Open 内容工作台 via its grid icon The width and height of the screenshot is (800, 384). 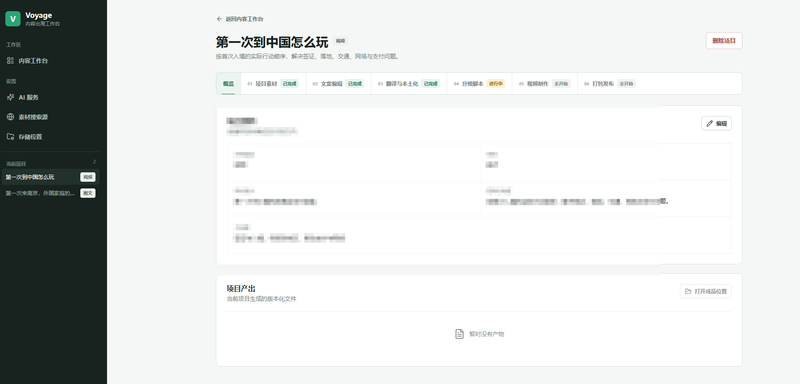10,61
